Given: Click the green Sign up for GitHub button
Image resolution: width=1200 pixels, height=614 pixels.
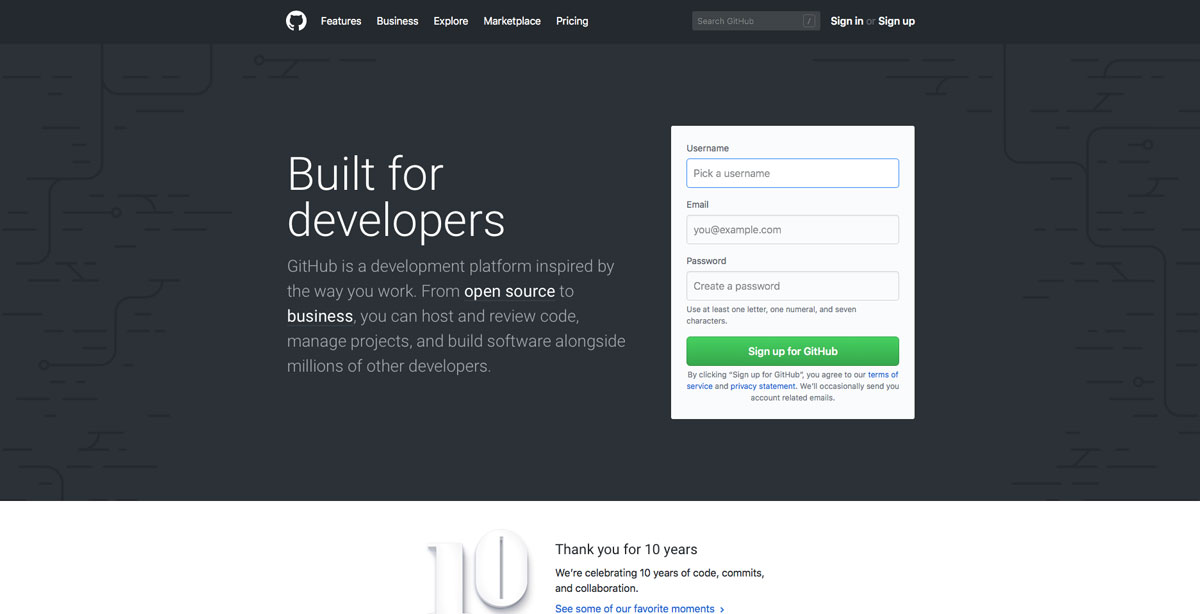Looking at the screenshot, I should (792, 351).
